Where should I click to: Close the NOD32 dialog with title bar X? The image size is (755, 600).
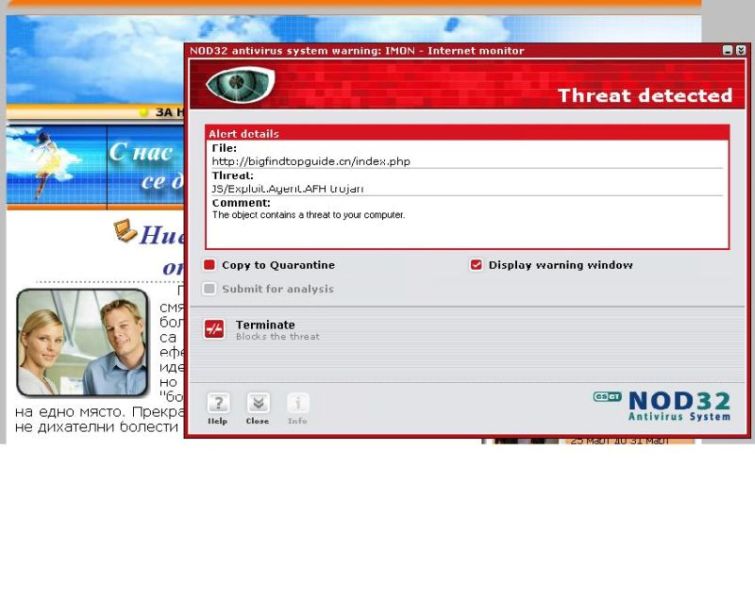point(741,50)
